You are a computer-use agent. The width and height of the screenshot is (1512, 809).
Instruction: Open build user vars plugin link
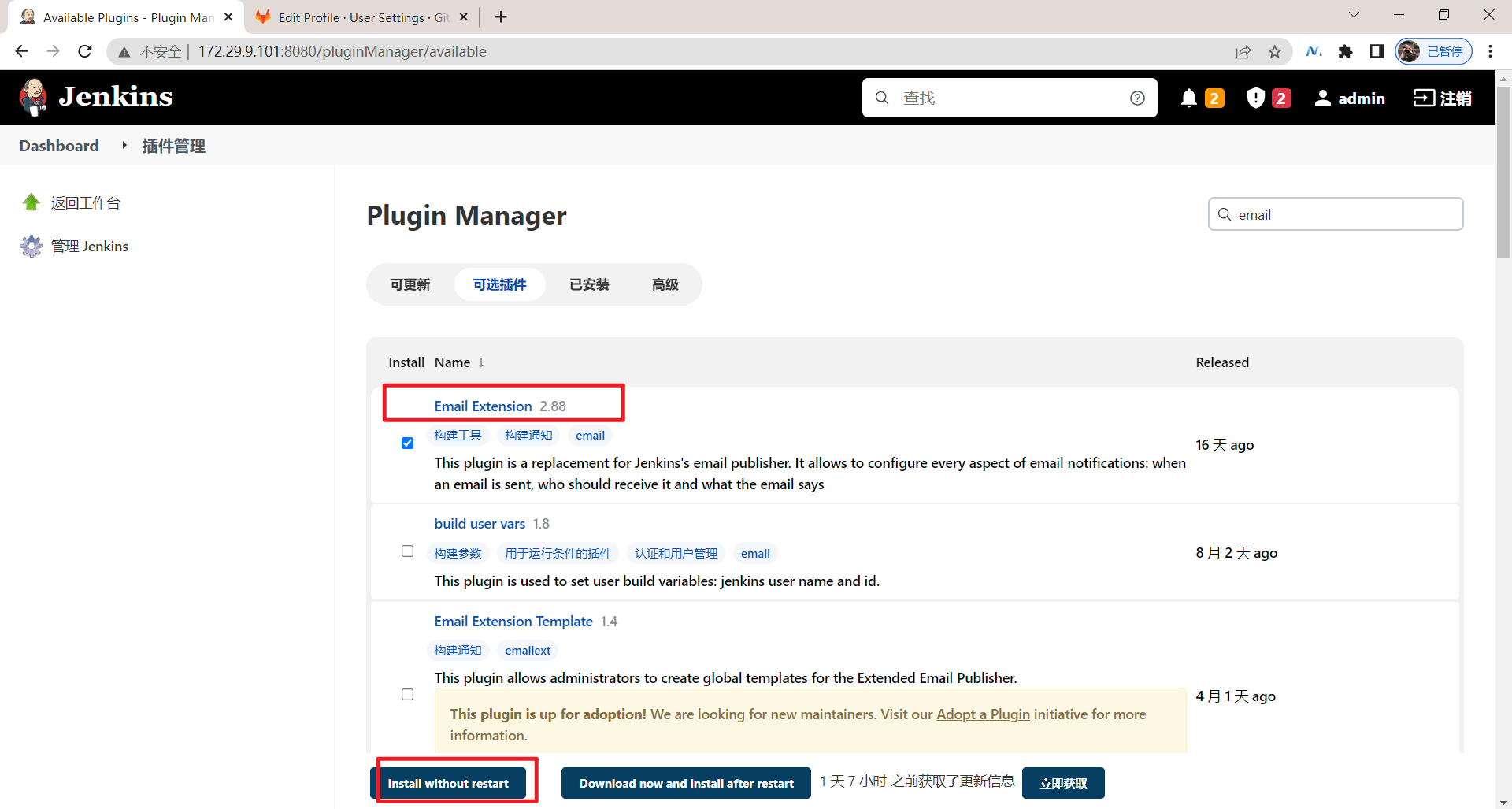pos(480,524)
